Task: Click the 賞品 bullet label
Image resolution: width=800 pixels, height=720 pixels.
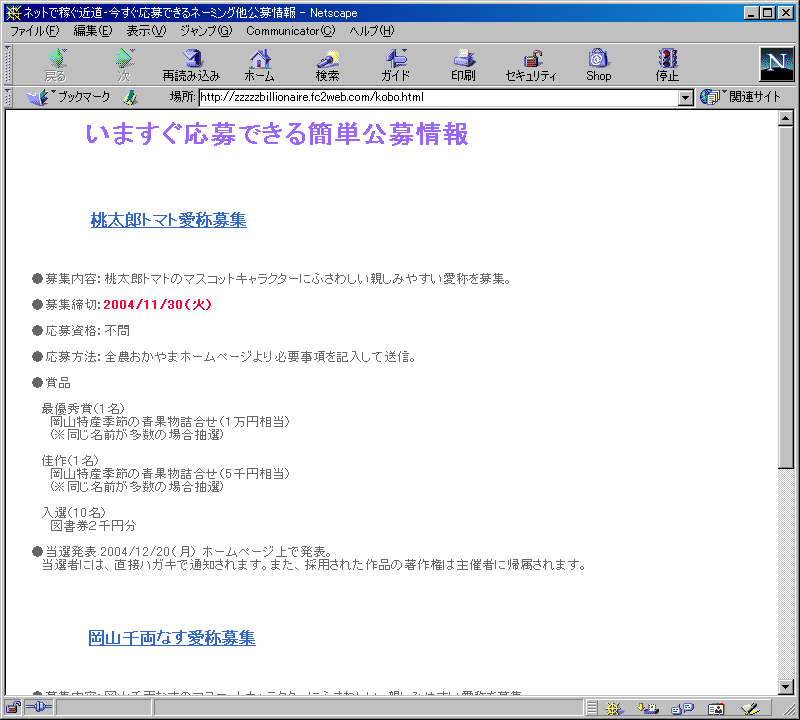Action: pyautogui.click(x=52, y=383)
